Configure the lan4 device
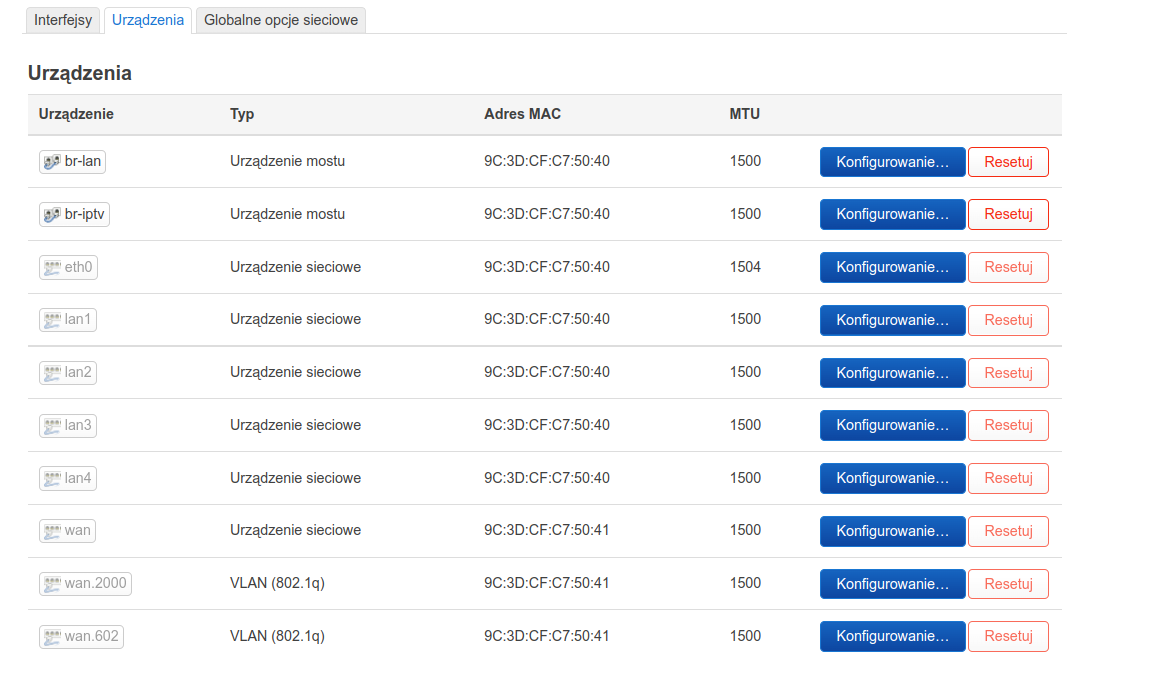1149x674 pixels. click(x=893, y=478)
